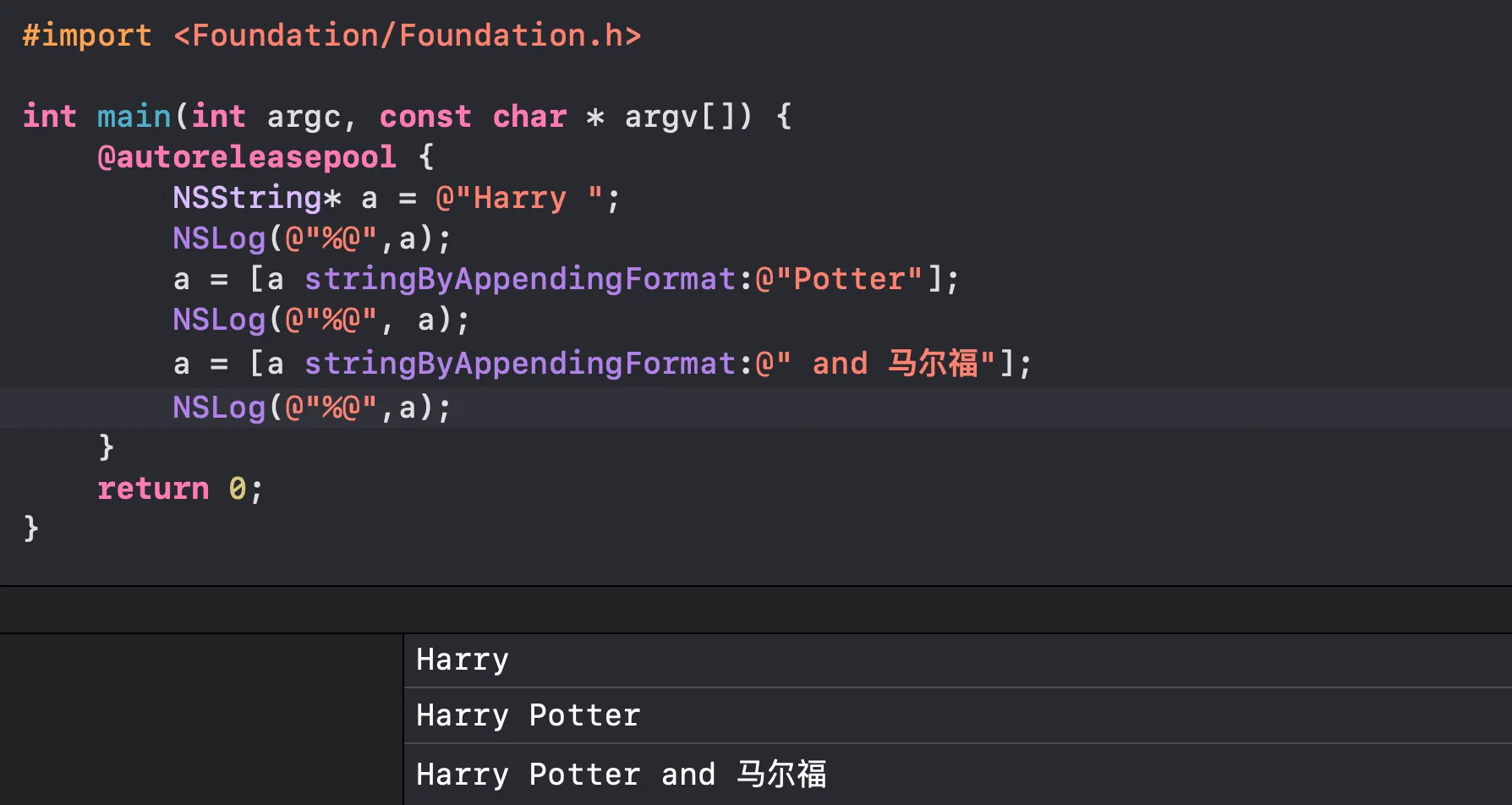Select the "Harry Potter and 马尔福" output line
Viewport: 1512px width, 805px height.
point(958,775)
